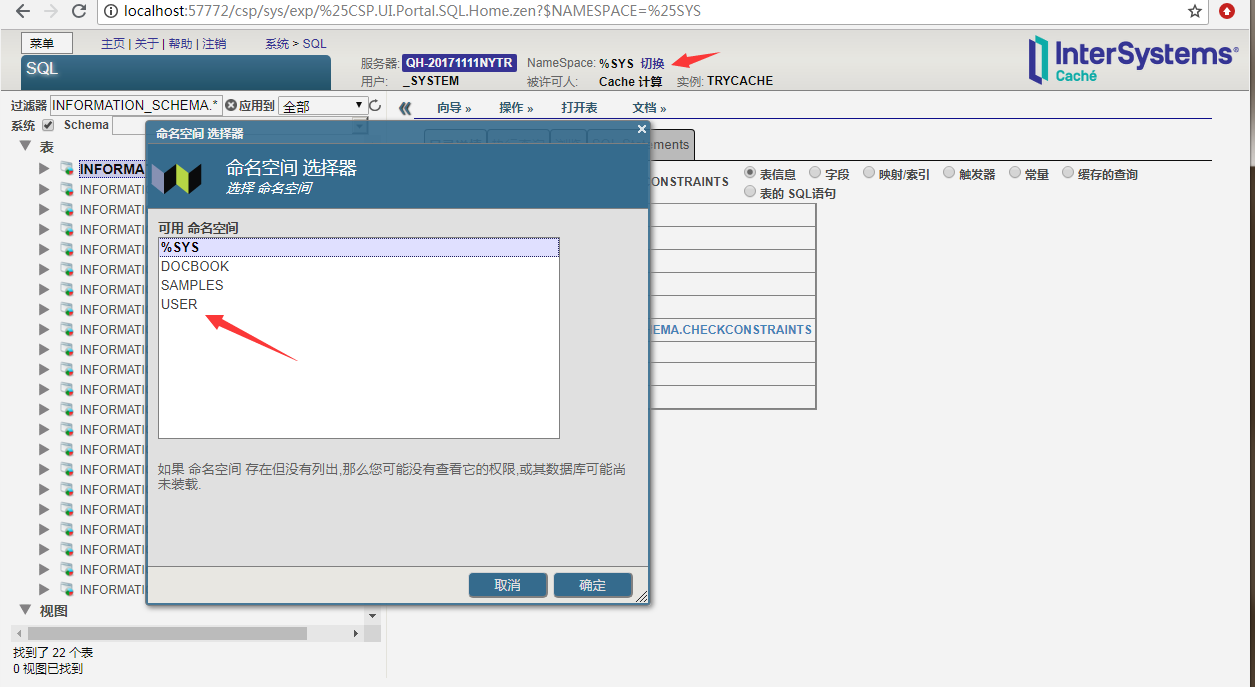The width and height of the screenshot is (1255, 687).
Task: Click the refresh icon next to 全部 dropdown
Action: point(373,104)
